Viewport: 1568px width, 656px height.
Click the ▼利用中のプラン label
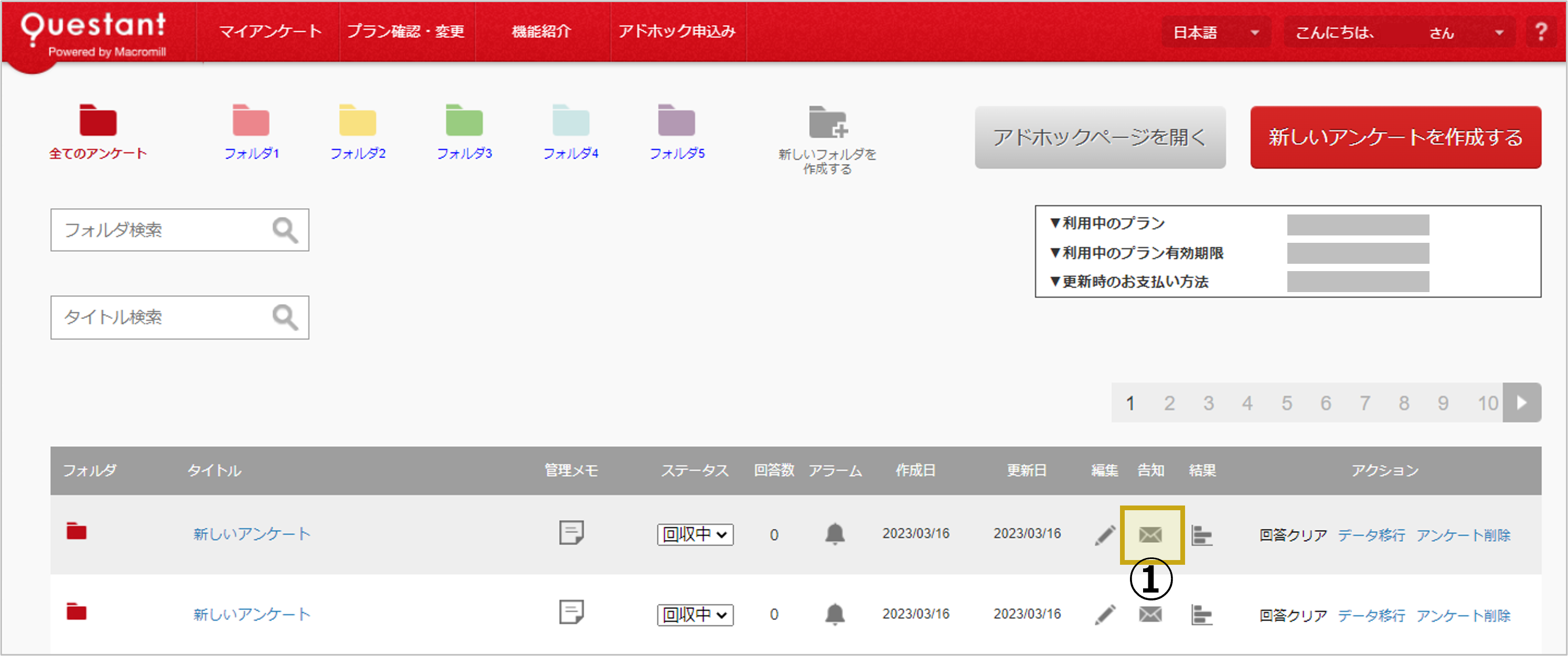point(1107,223)
